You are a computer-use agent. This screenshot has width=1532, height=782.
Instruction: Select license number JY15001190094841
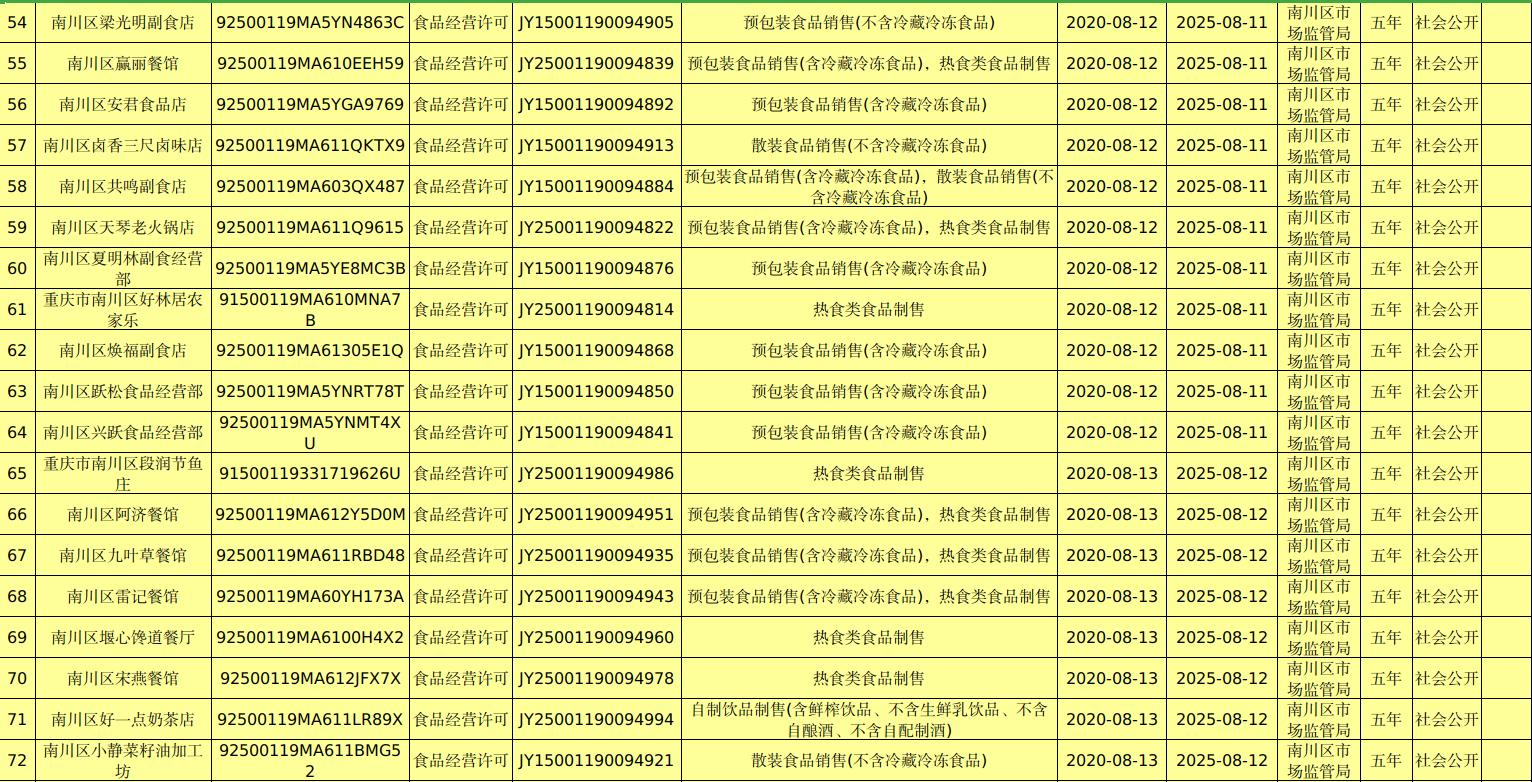click(596, 432)
